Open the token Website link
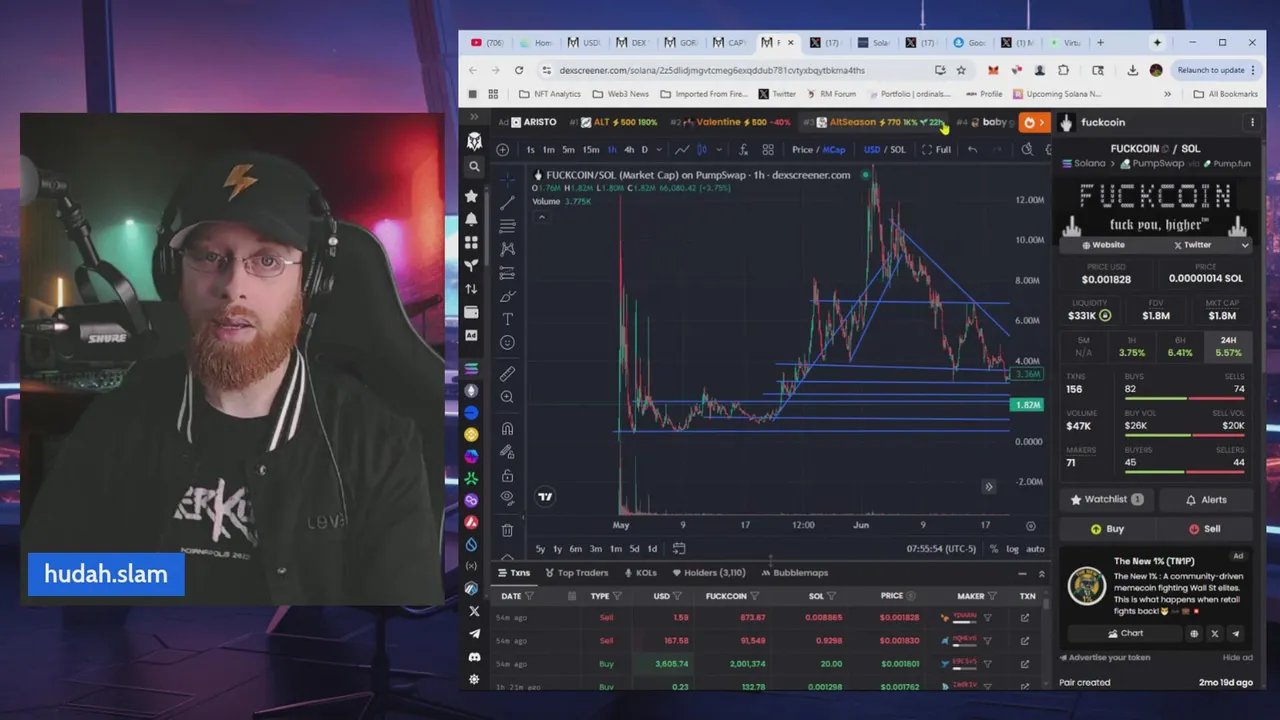This screenshot has height=720, width=1280. pos(1103,245)
